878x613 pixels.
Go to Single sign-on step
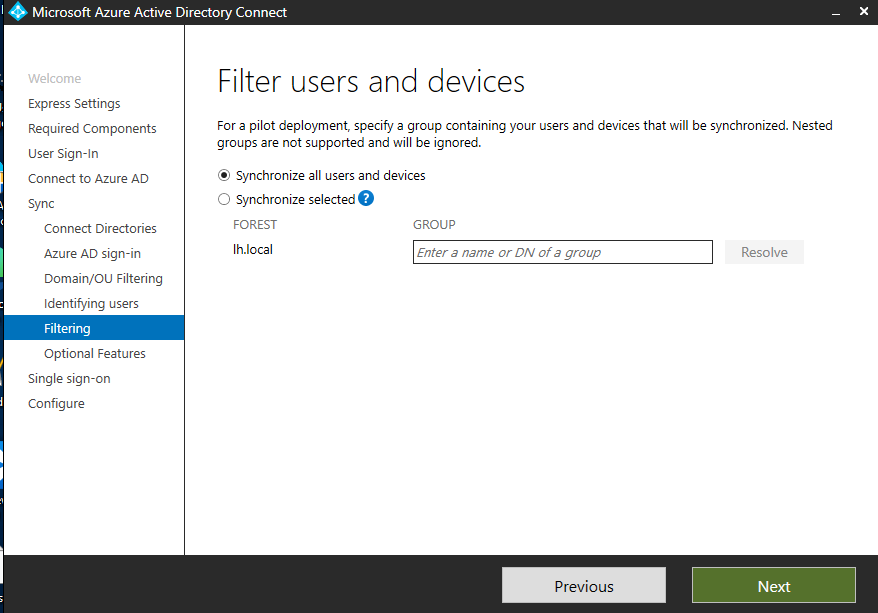coord(69,378)
